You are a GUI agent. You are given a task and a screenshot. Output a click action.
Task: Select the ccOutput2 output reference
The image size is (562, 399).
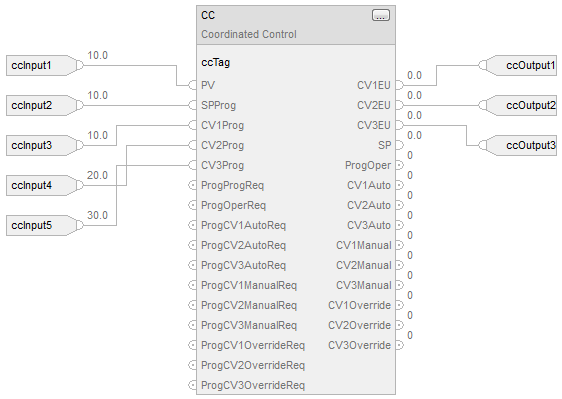pyautogui.click(x=518, y=105)
